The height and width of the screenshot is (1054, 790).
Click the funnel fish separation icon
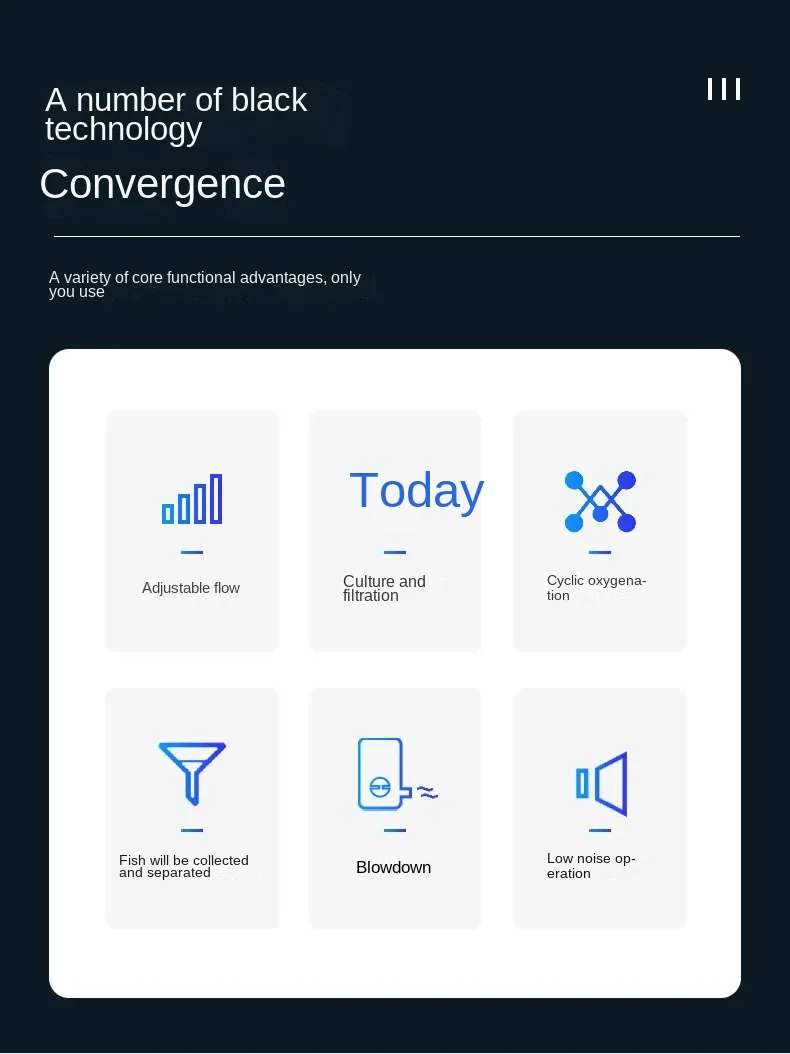pyautogui.click(x=192, y=772)
